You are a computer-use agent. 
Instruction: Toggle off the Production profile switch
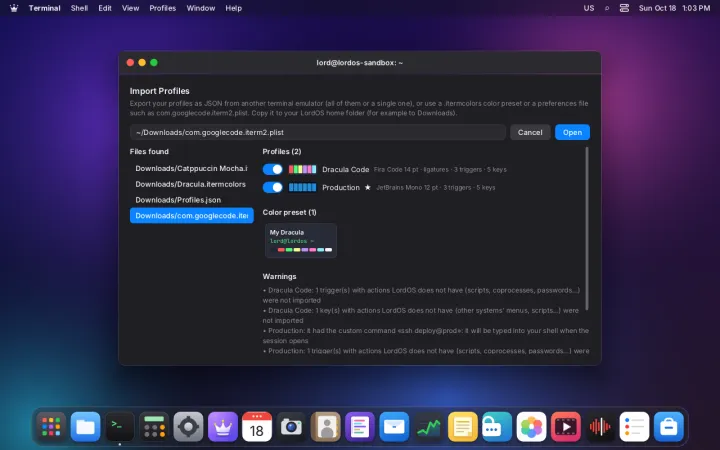[x=273, y=187]
